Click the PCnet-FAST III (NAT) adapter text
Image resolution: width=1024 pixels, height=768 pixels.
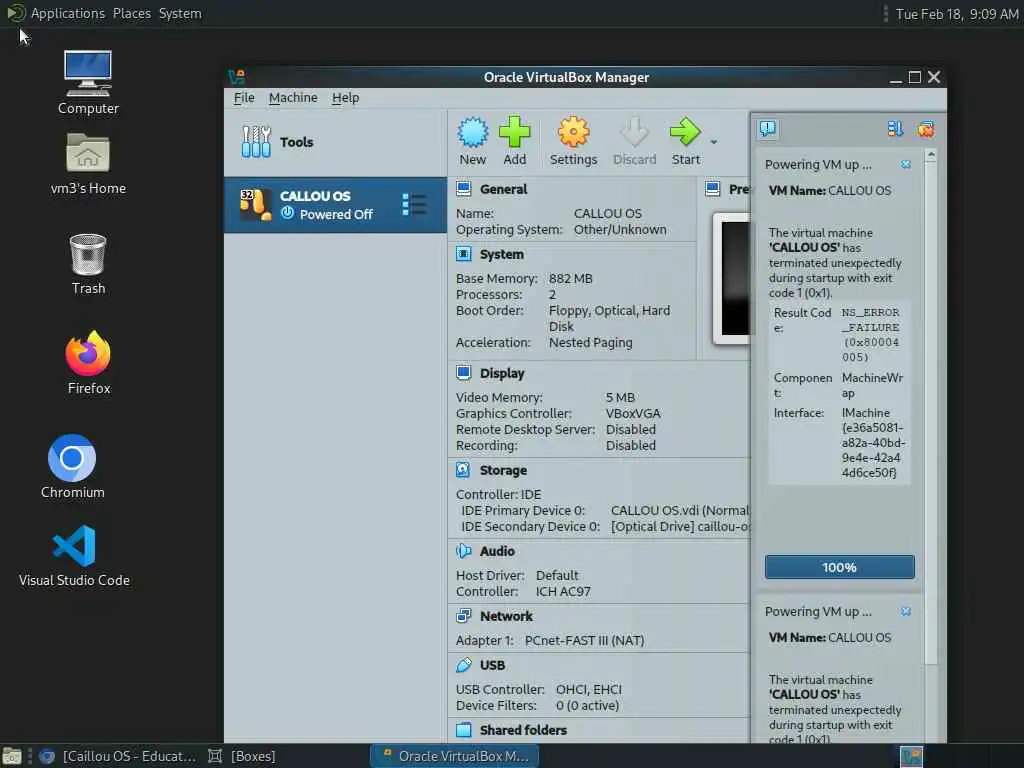coord(584,641)
